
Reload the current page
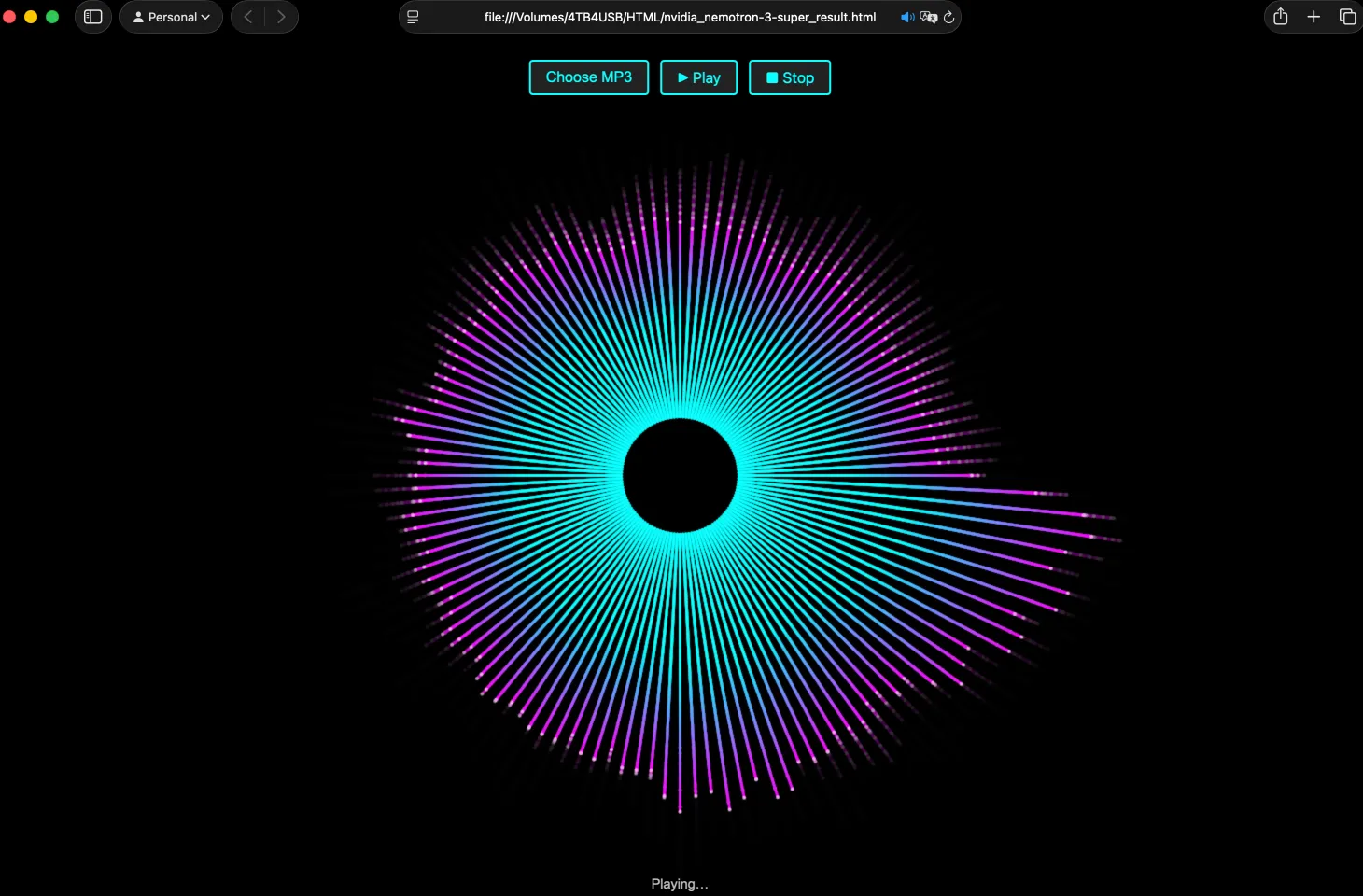coord(948,17)
